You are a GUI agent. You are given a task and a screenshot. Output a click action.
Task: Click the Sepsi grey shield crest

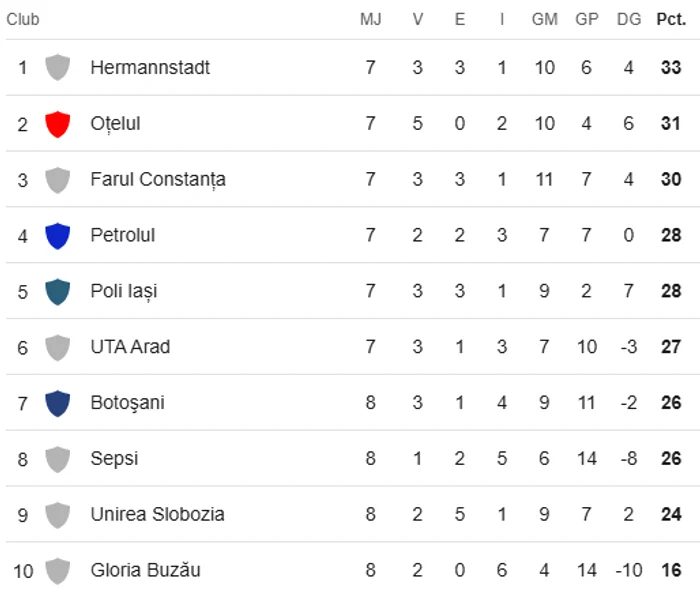coord(58,459)
